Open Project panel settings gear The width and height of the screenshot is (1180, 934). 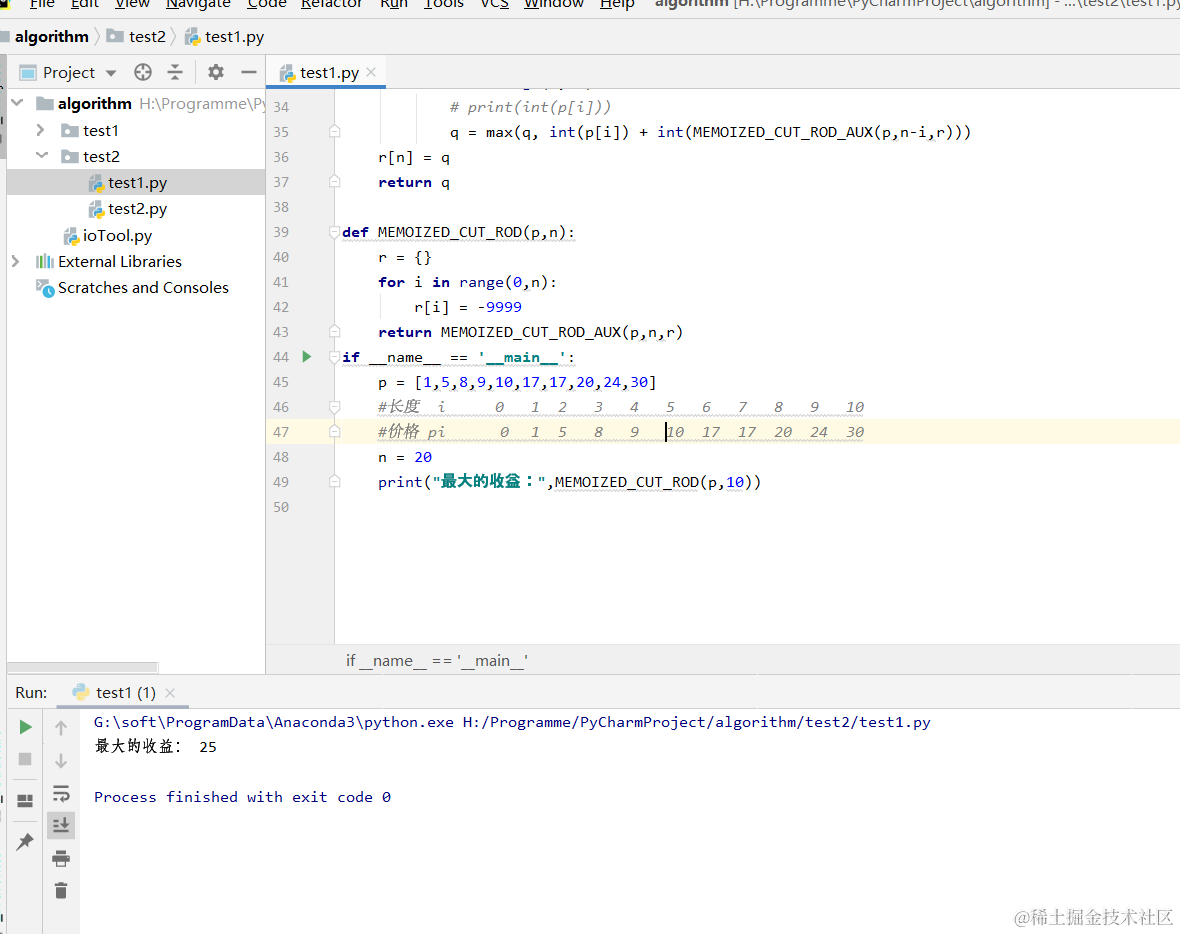click(216, 72)
